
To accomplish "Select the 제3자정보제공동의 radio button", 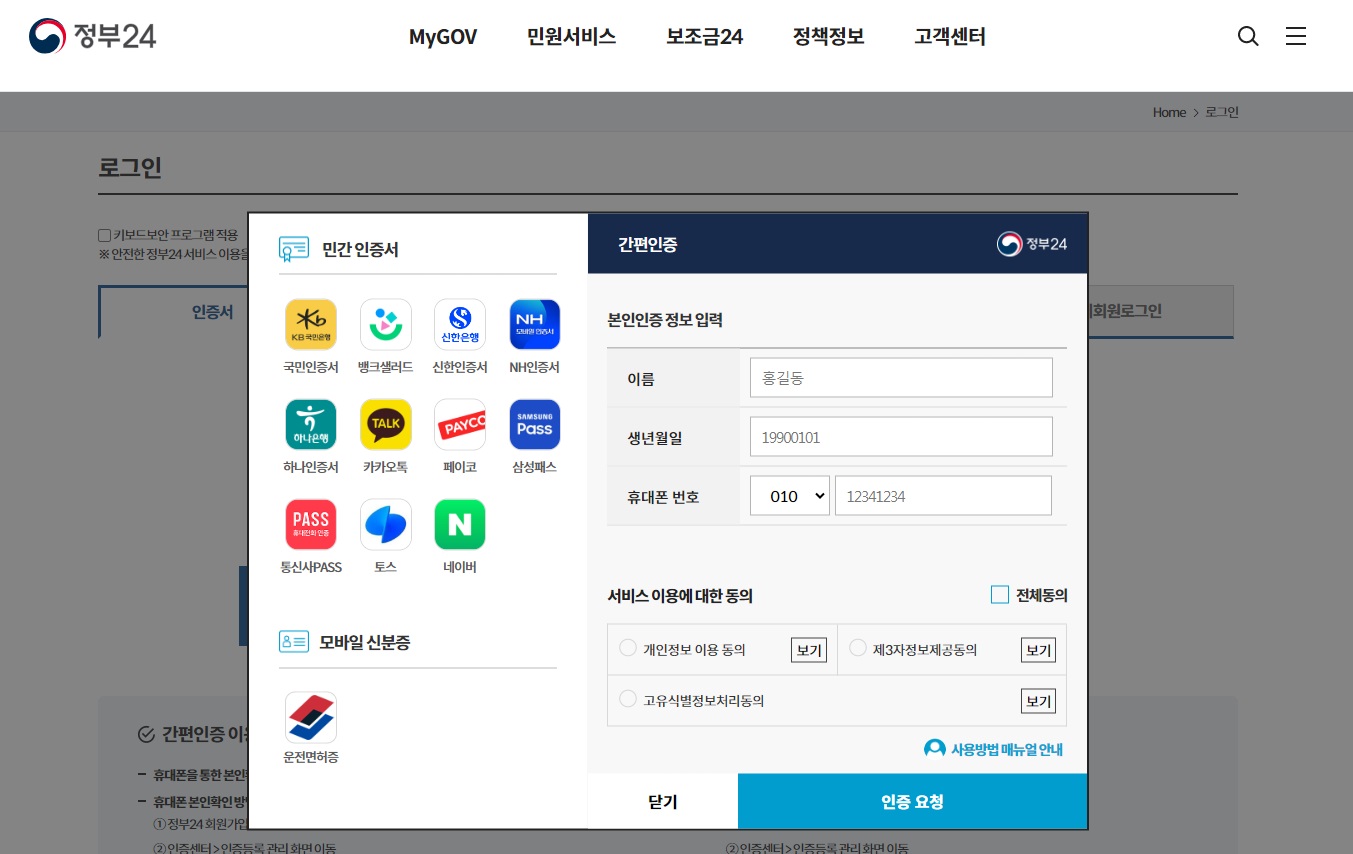I will pos(858,648).
